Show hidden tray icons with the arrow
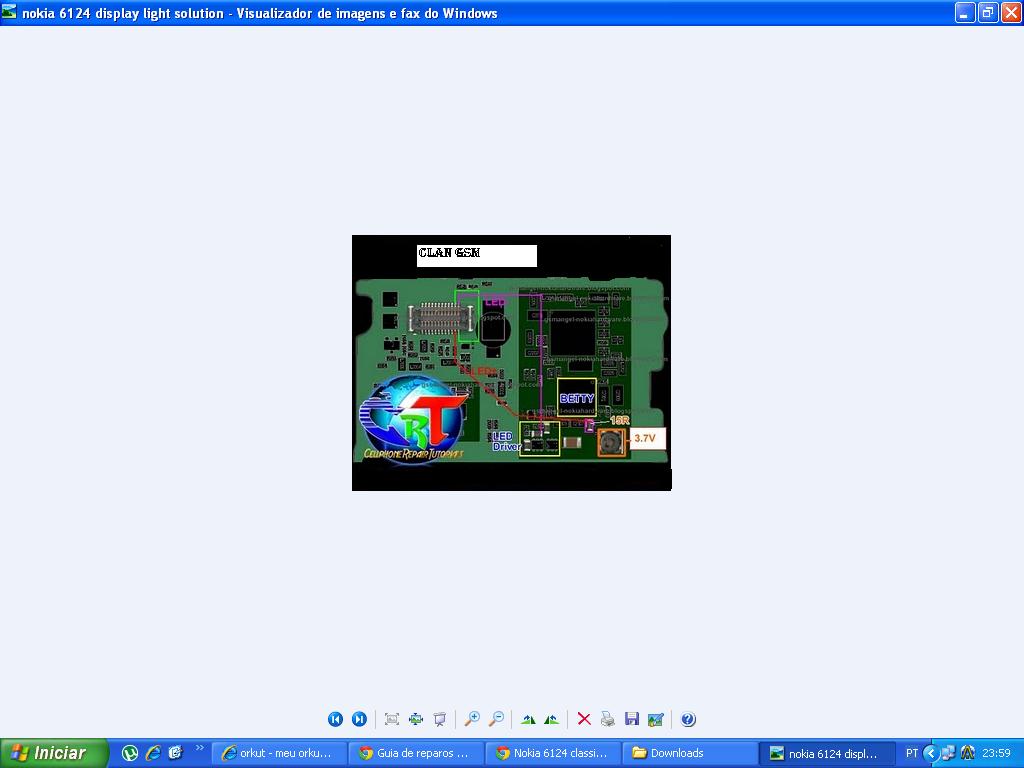Viewport: 1024px width, 768px height. tap(931, 753)
